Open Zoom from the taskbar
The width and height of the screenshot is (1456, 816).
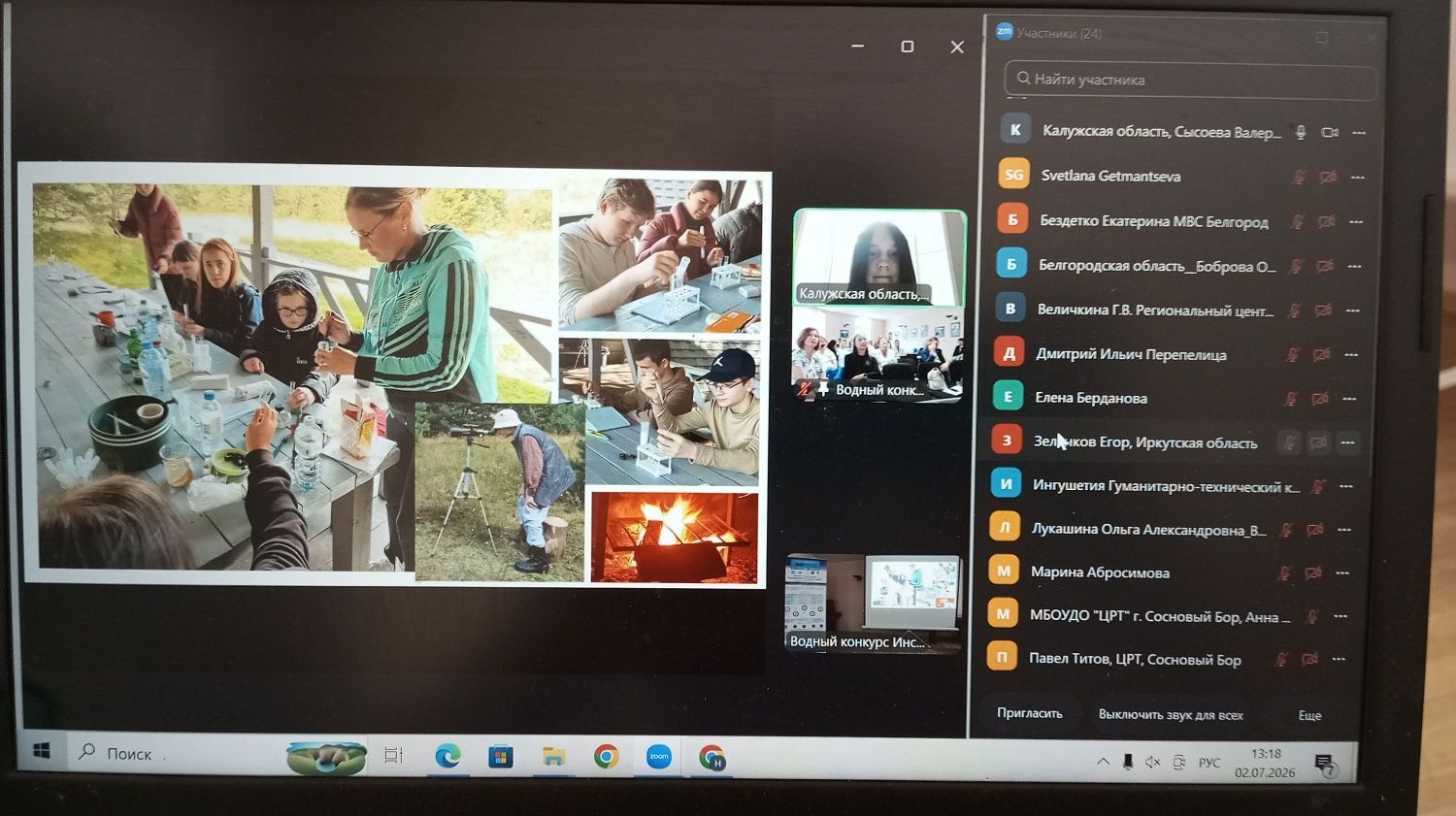point(659,756)
